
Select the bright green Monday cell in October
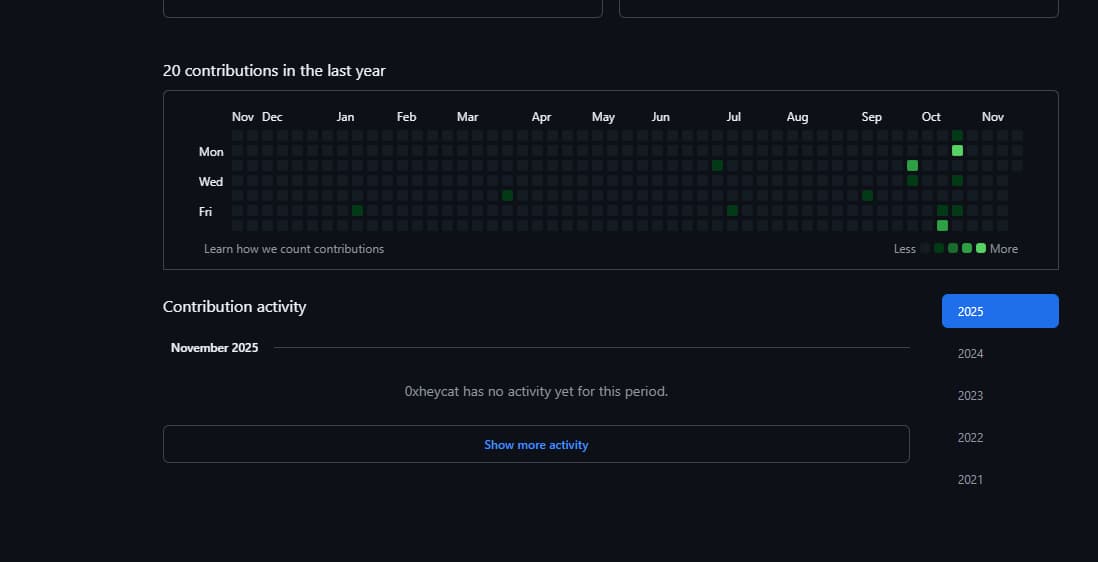point(957,151)
